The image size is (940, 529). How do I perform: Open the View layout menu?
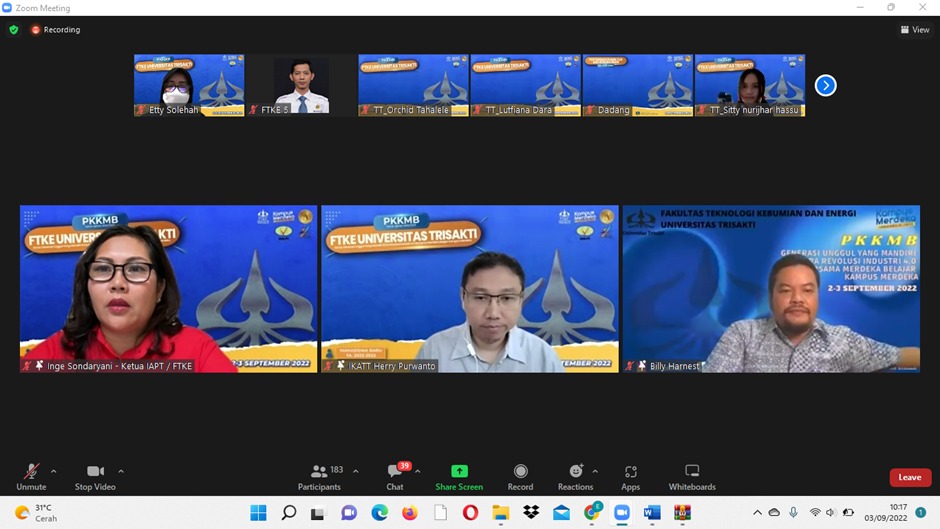tap(915, 29)
